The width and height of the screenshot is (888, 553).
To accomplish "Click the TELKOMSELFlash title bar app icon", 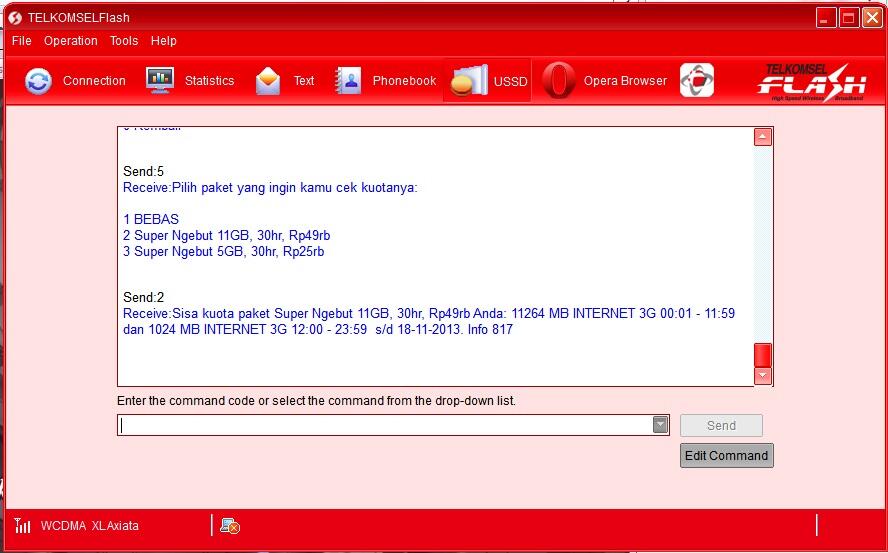I will 15,18.
